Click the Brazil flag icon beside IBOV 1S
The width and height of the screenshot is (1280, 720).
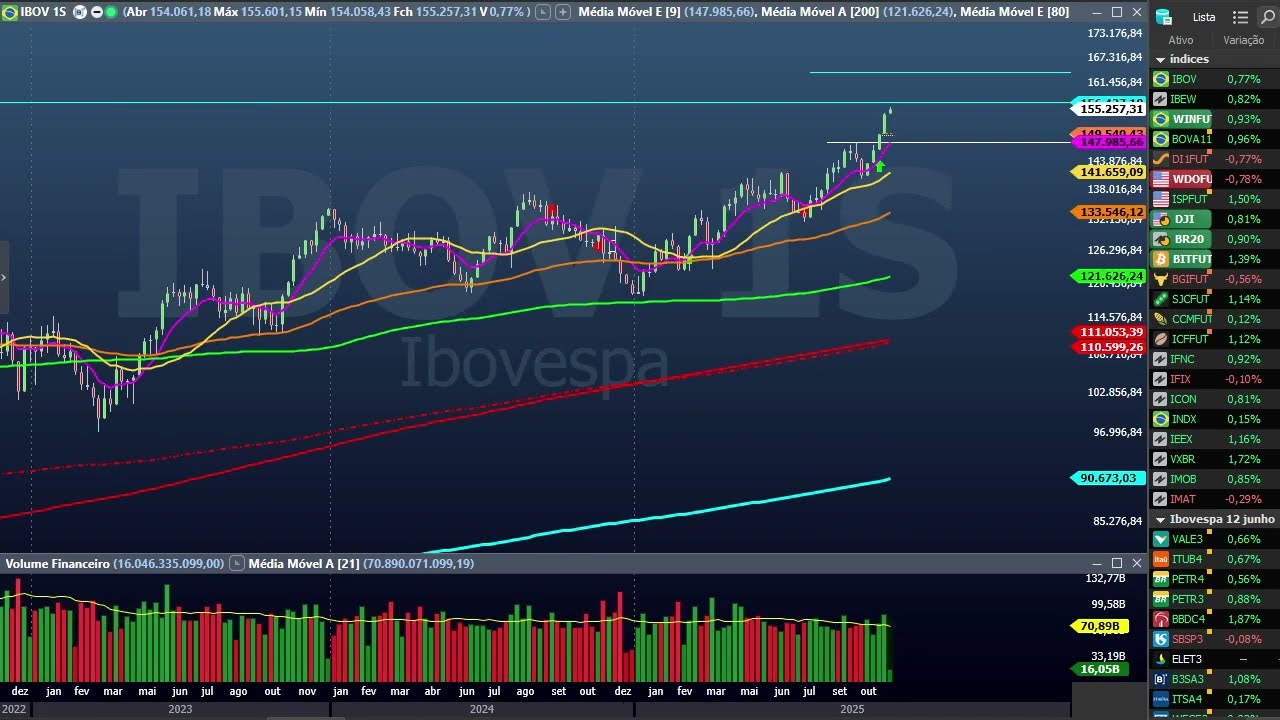coord(10,12)
